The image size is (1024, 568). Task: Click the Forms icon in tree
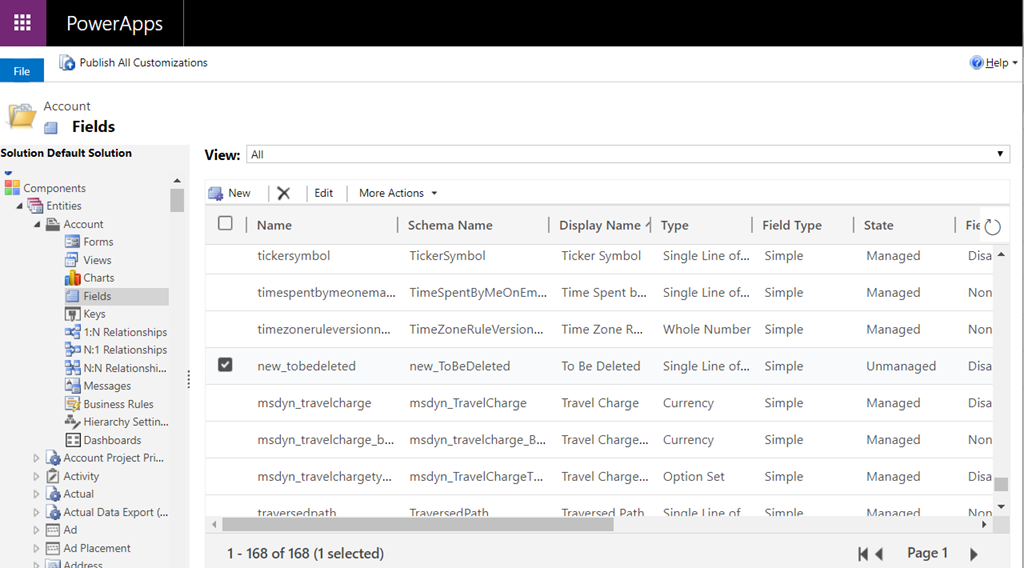coord(72,242)
